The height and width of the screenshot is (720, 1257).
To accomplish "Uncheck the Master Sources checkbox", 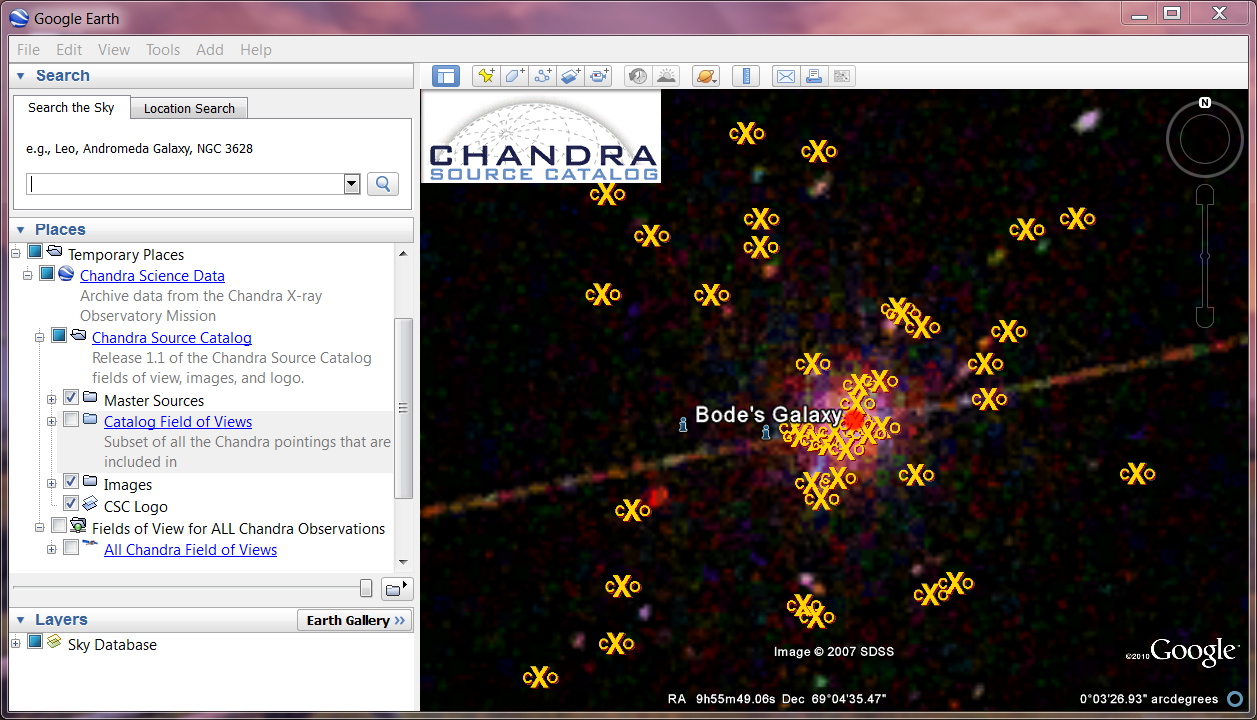I will tap(71, 400).
